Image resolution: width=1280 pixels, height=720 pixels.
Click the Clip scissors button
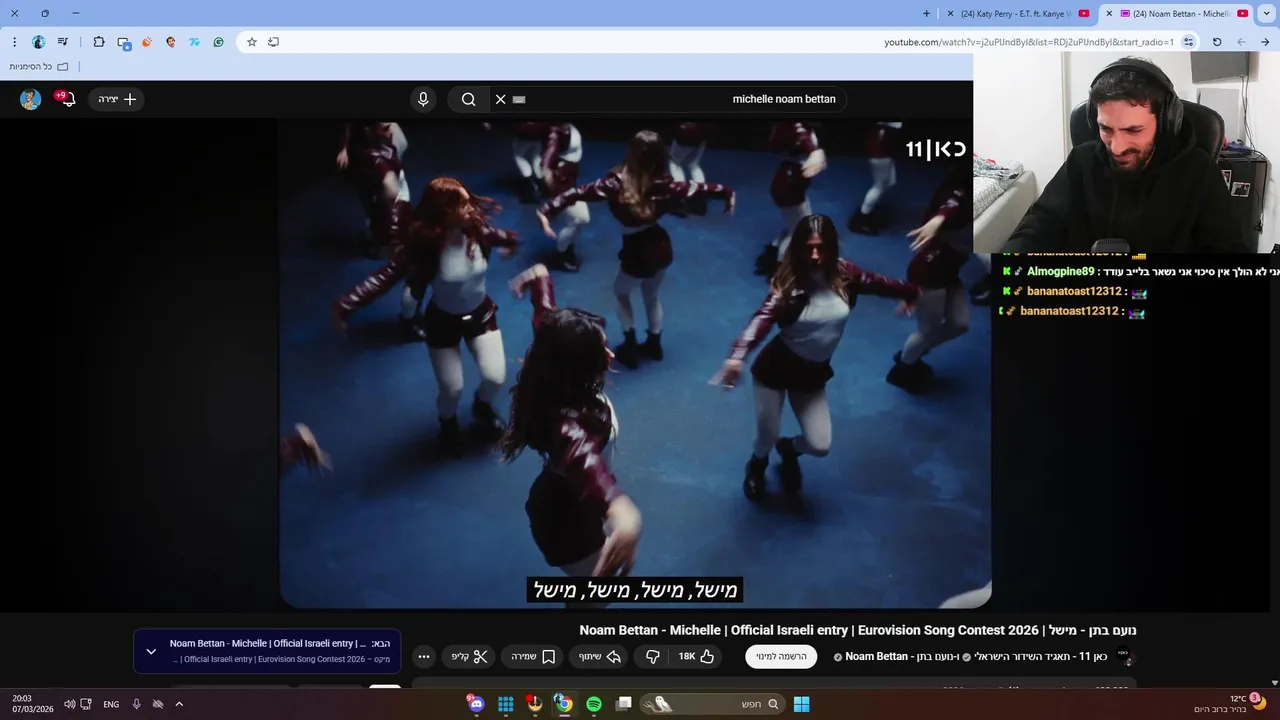470,657
